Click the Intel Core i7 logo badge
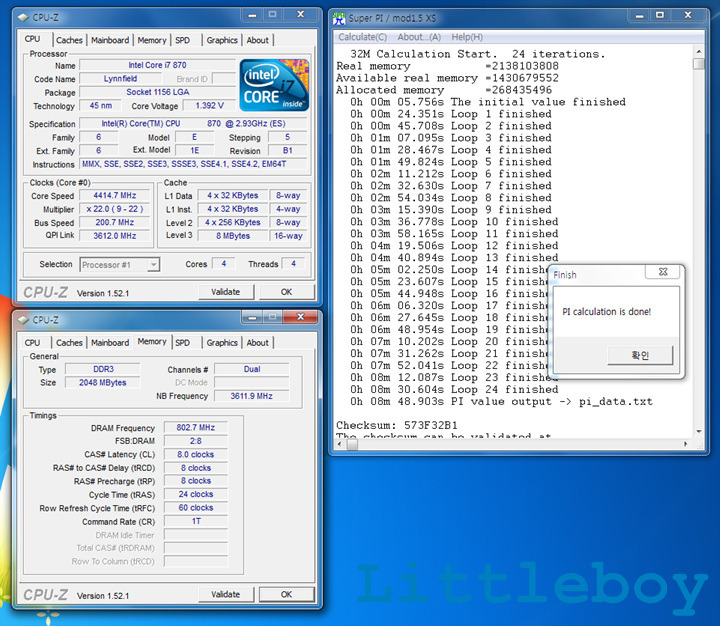 click(x=274, y=85)
